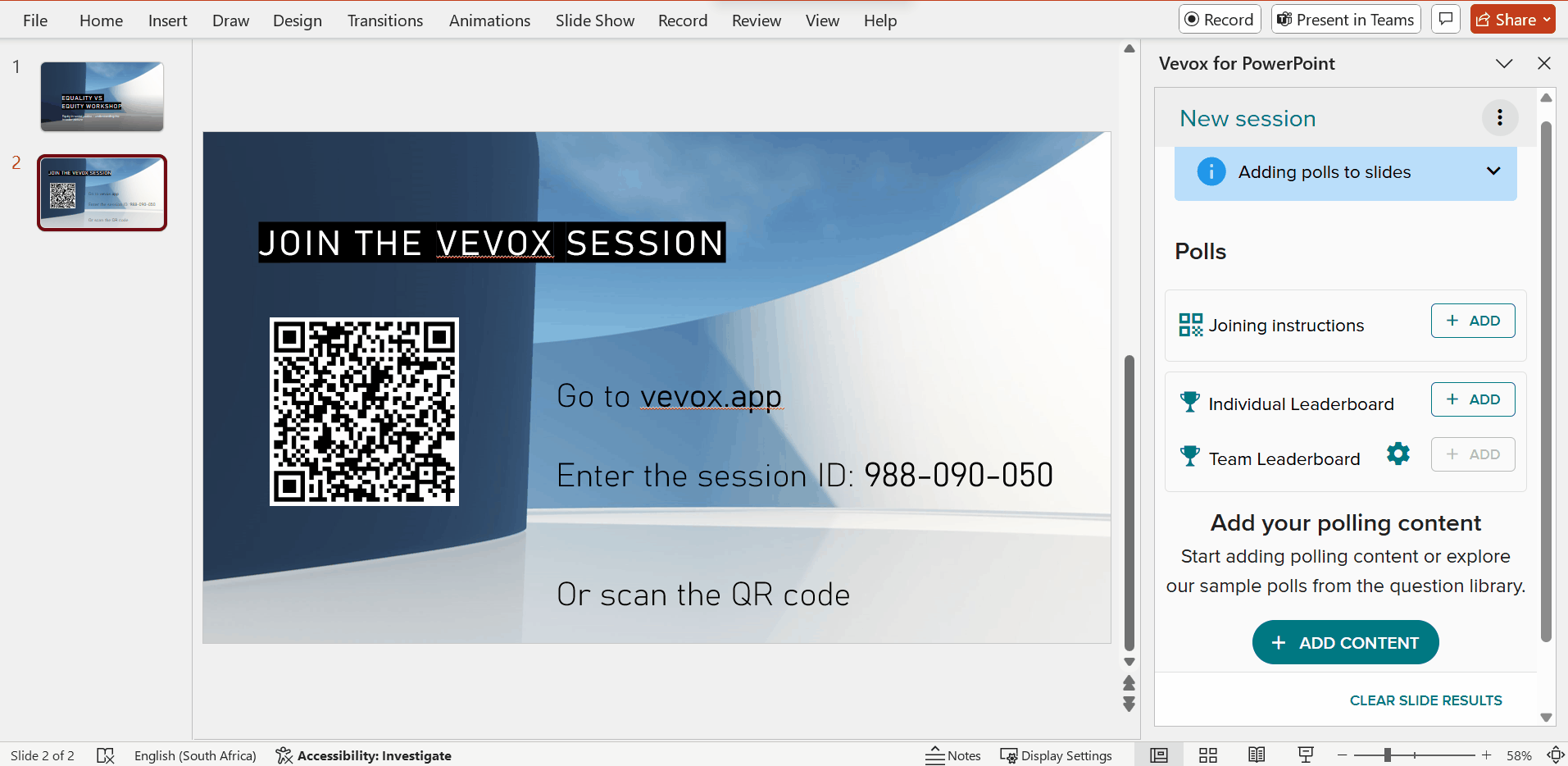This screenshot has width=1568, height=766.
Task: Open the New session three-dot menu
Action: (1500, 118)
